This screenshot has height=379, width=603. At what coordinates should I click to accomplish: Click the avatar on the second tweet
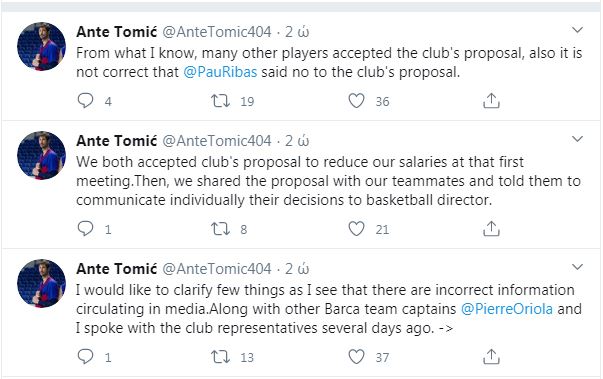(x=42, y=155)
